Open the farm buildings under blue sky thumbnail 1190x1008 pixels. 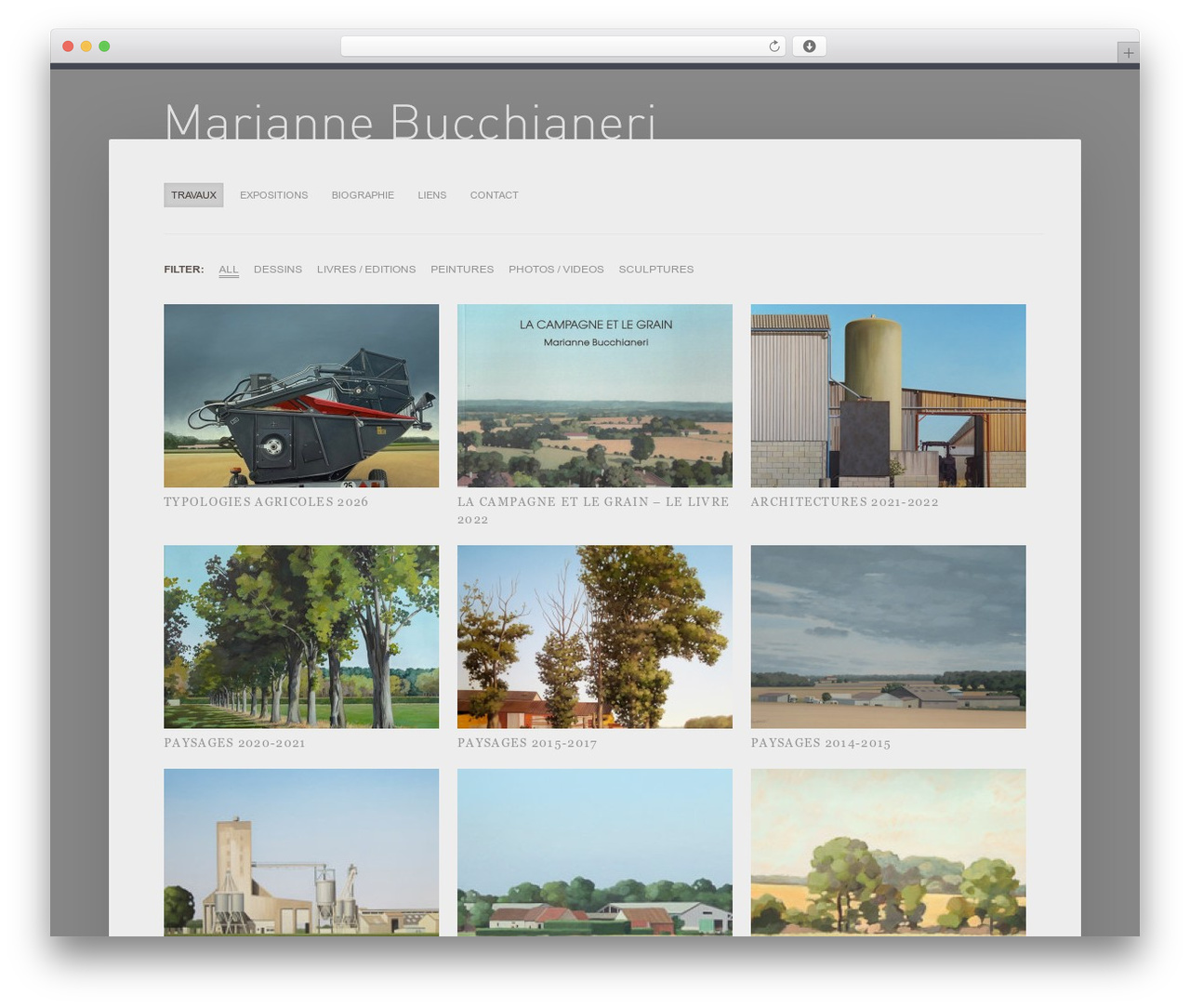(x=595, y=852)
